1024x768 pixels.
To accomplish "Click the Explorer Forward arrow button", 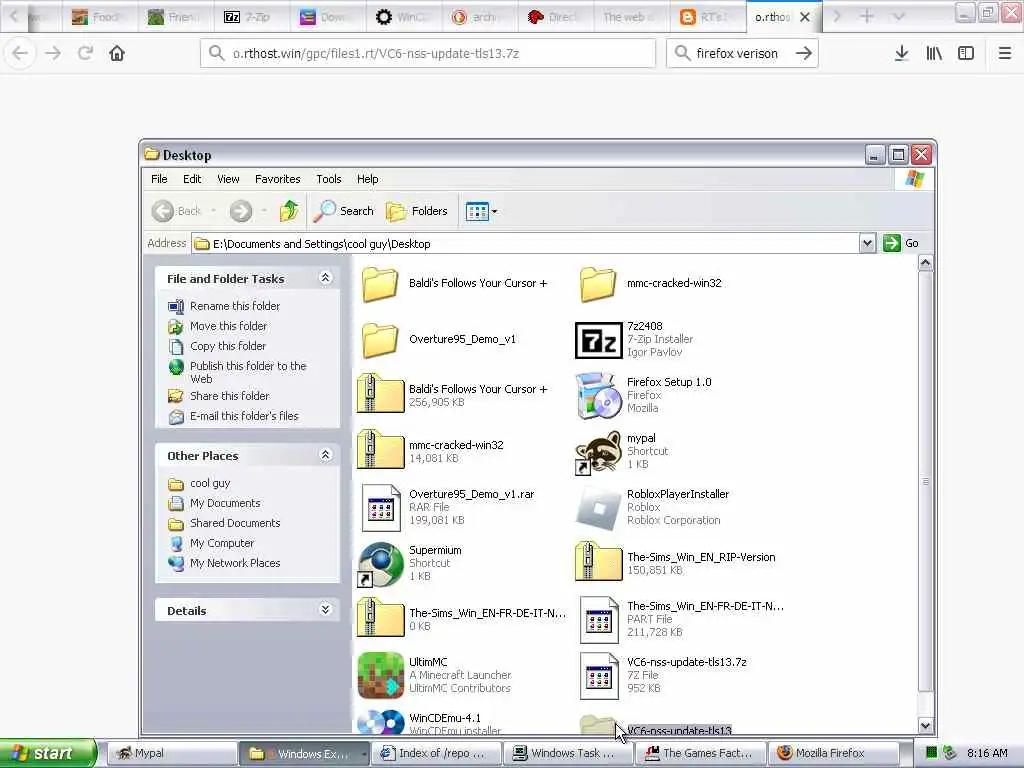I will (x=240, y=211).
